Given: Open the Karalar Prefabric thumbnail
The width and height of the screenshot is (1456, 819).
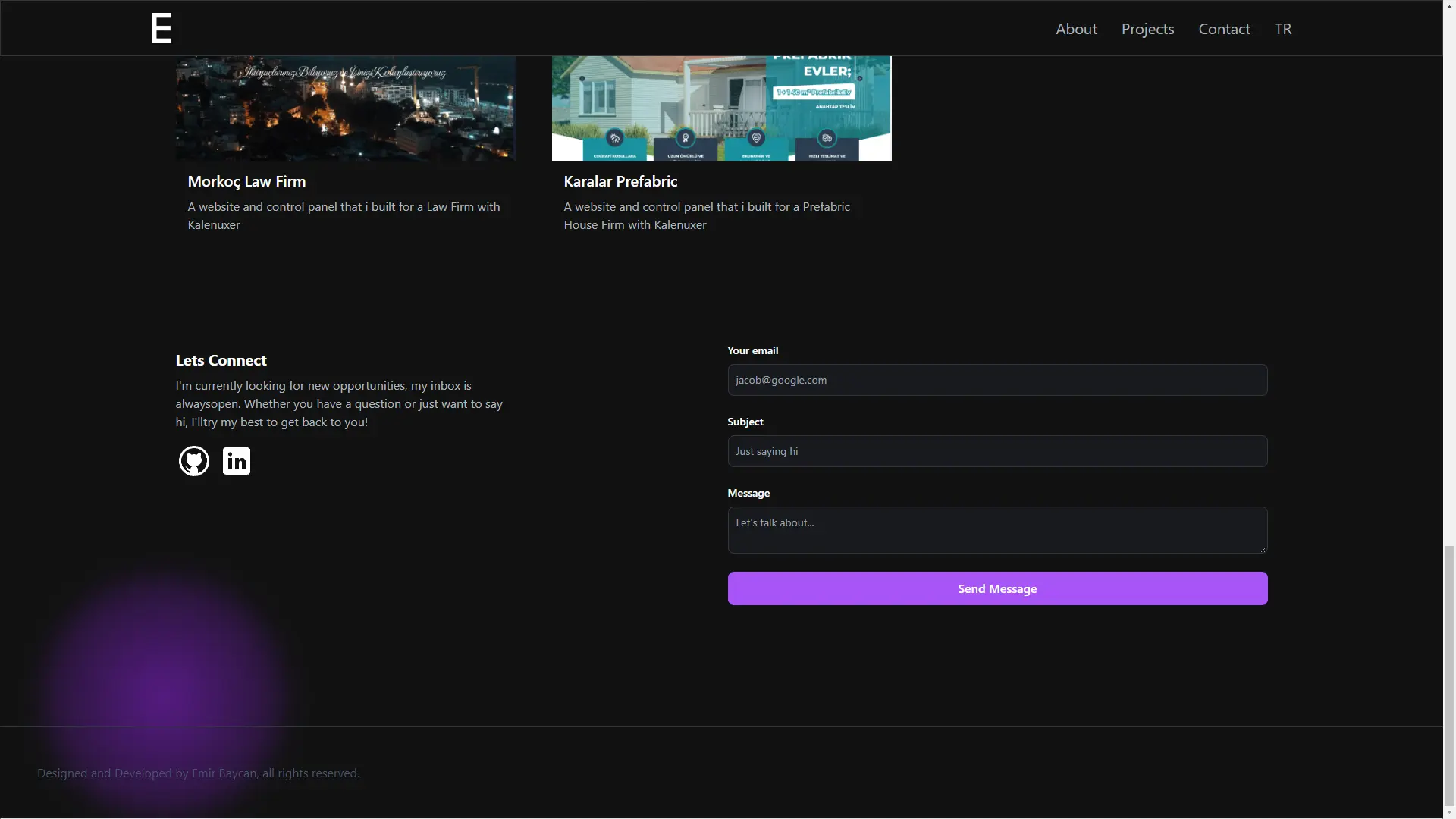Looking at the screenshot, I should (x=721, y=108).
